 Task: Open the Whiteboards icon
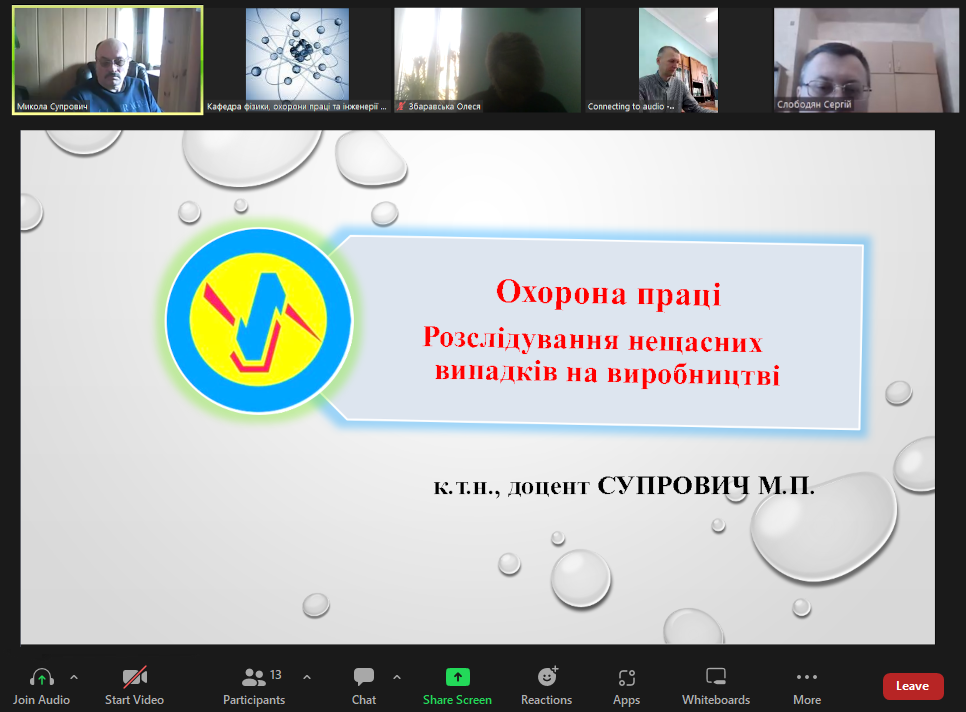click(716, 678)
